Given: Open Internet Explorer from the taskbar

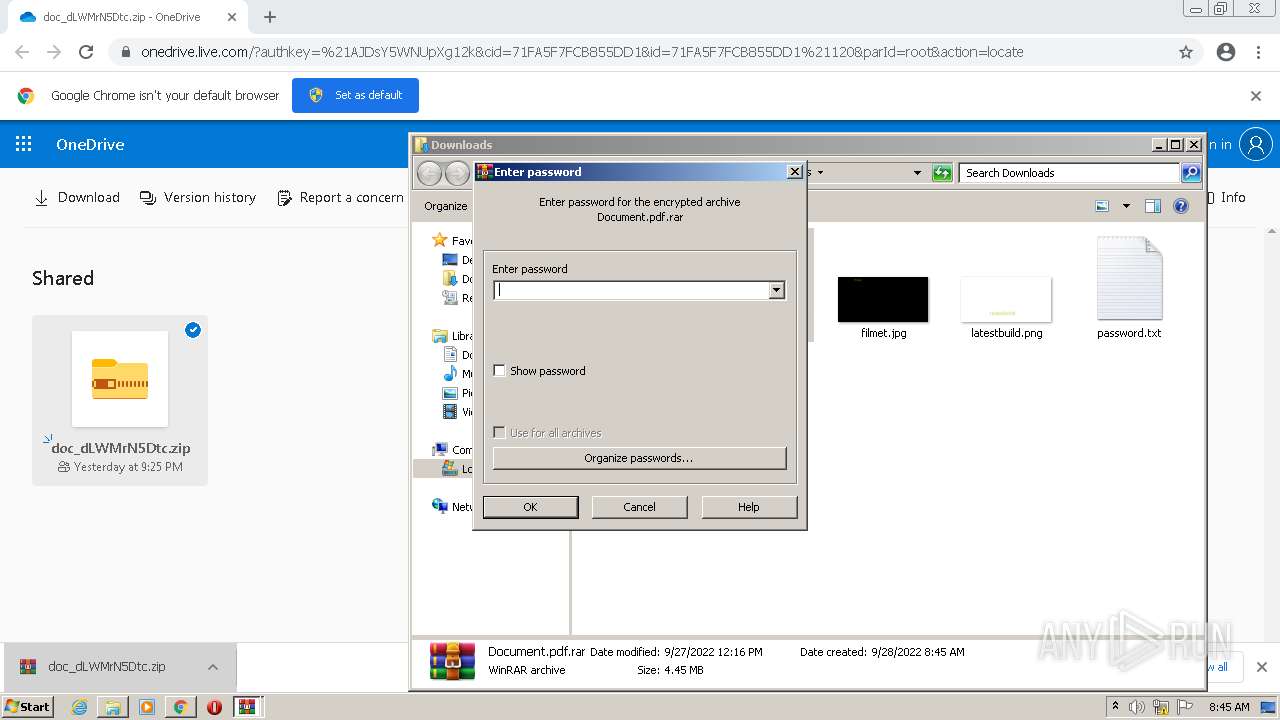Looking at the screenshot, I should click(x=79, y=707).
